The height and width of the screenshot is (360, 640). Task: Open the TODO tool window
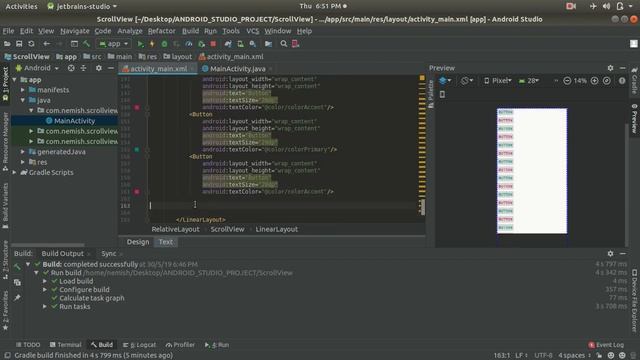[28, 345]
